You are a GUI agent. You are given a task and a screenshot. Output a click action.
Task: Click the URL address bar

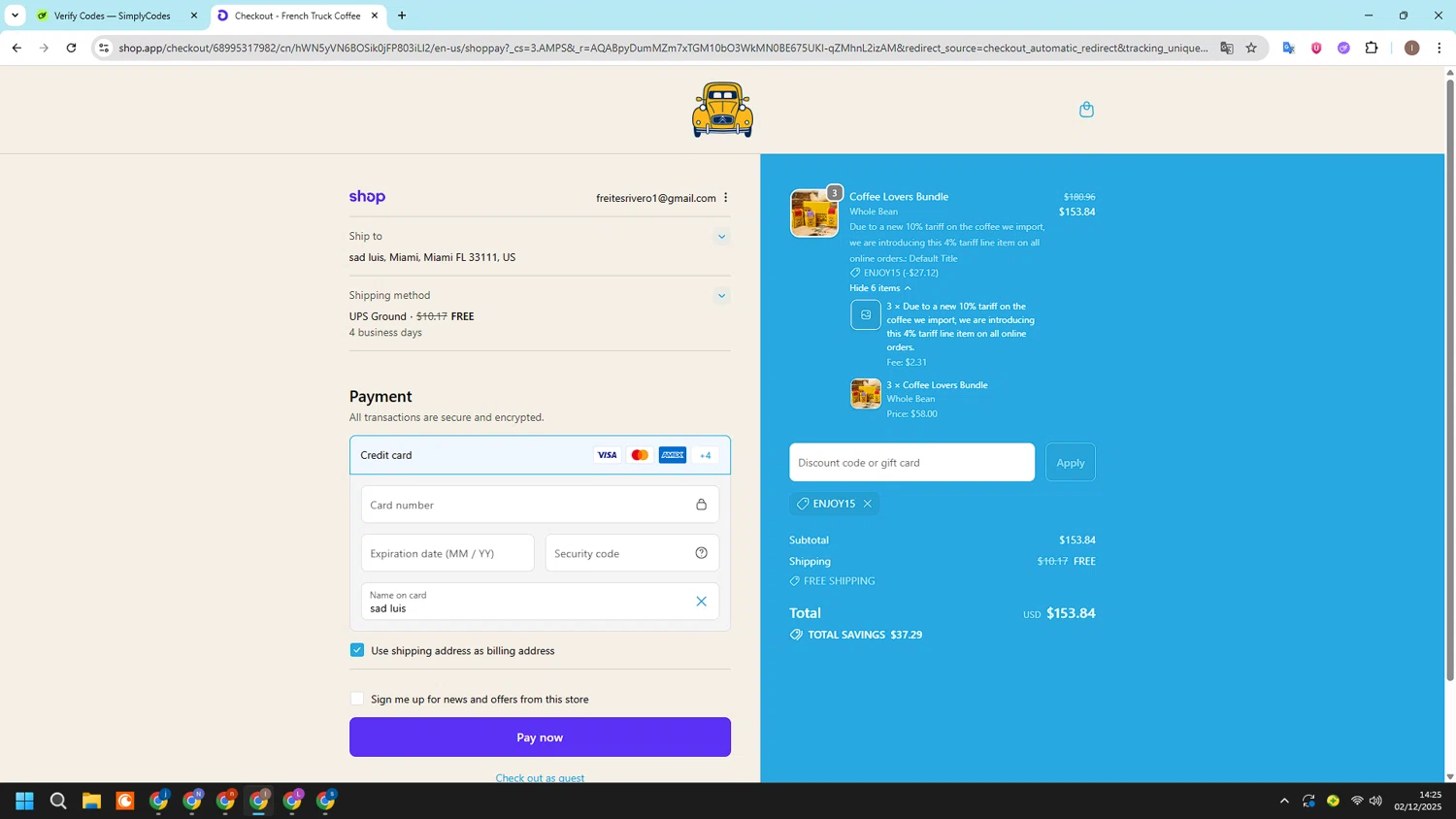pos(663,48)
